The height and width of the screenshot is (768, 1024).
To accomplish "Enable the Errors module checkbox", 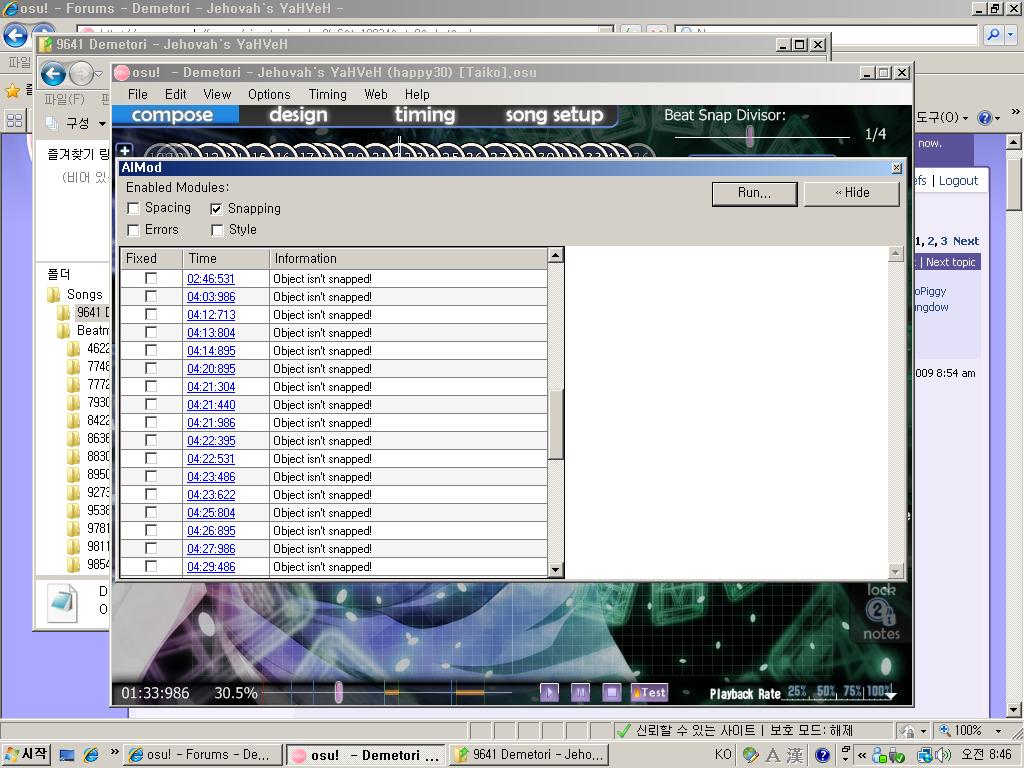I will pyautogui.click(x=133, y=230).
